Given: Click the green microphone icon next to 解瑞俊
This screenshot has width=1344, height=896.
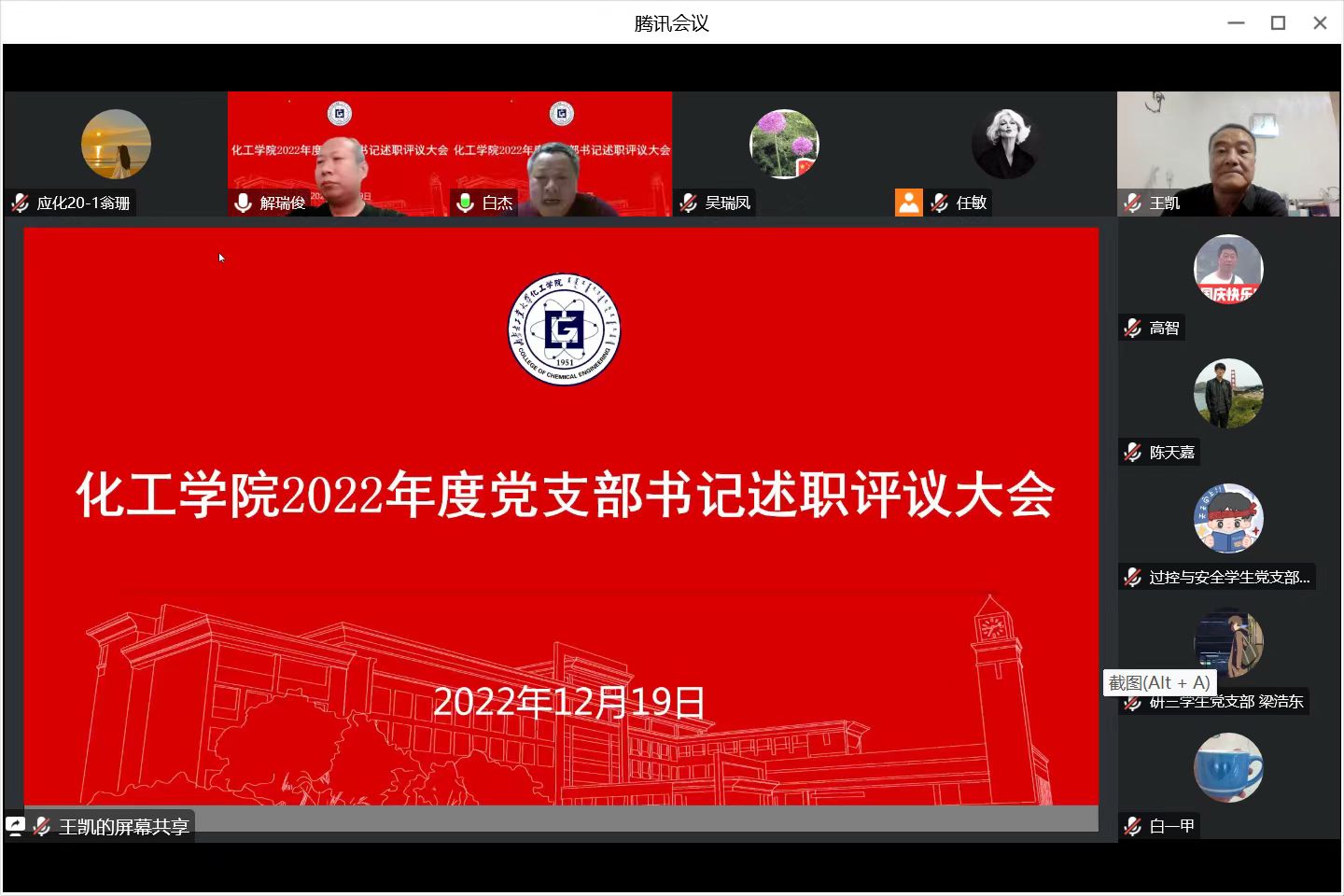Looking at the screenshot, I should click(x=243, y=203).
